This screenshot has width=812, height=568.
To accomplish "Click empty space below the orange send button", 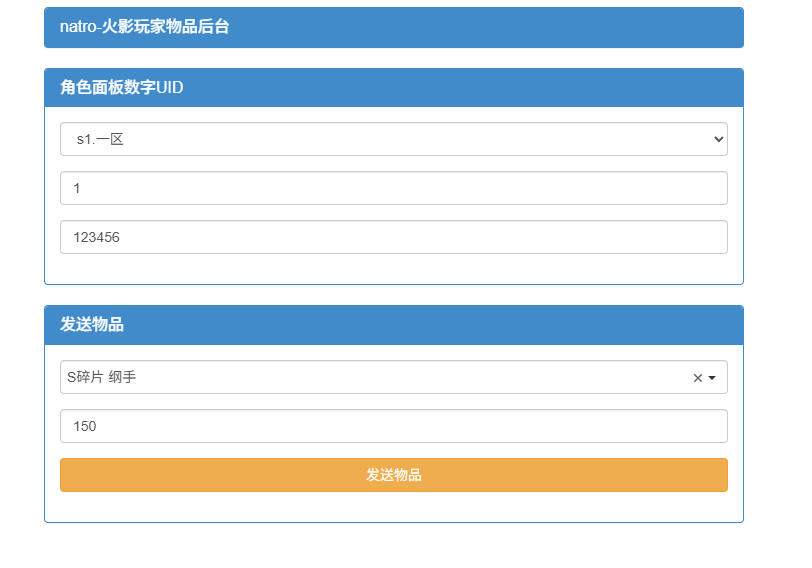I will [x=393, y=507].
